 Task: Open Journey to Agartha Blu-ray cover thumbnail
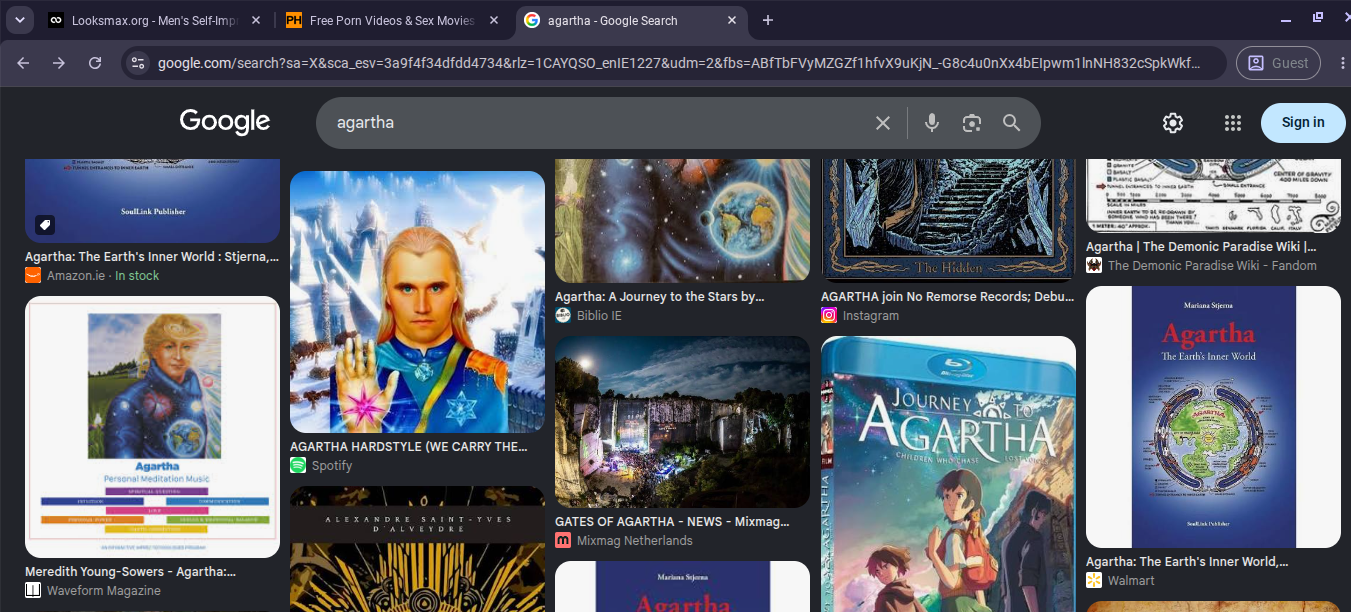tap(948, 474)
